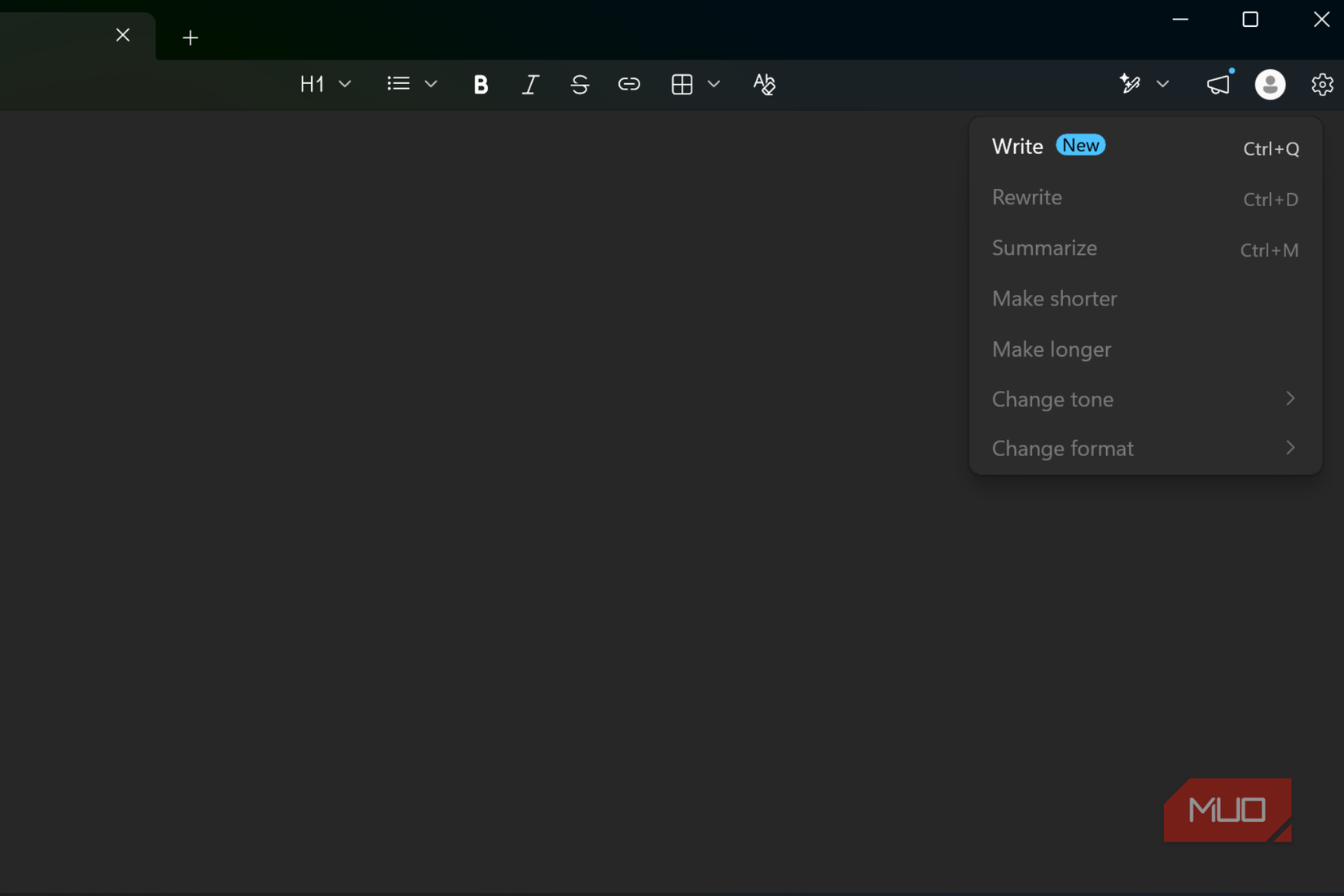1344x896 pixels.
Task: Select the H1 heading button
Action: click(312, 84)
